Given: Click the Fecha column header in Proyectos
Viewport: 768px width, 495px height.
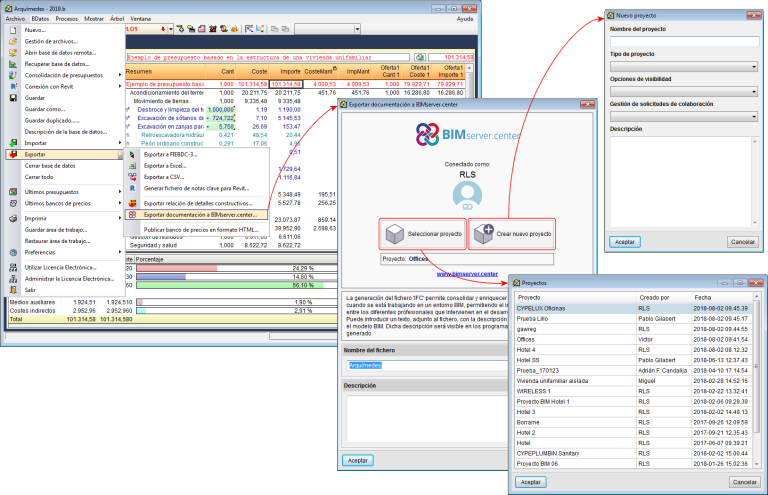Looking at the screenshot, I should coord(722,298).
